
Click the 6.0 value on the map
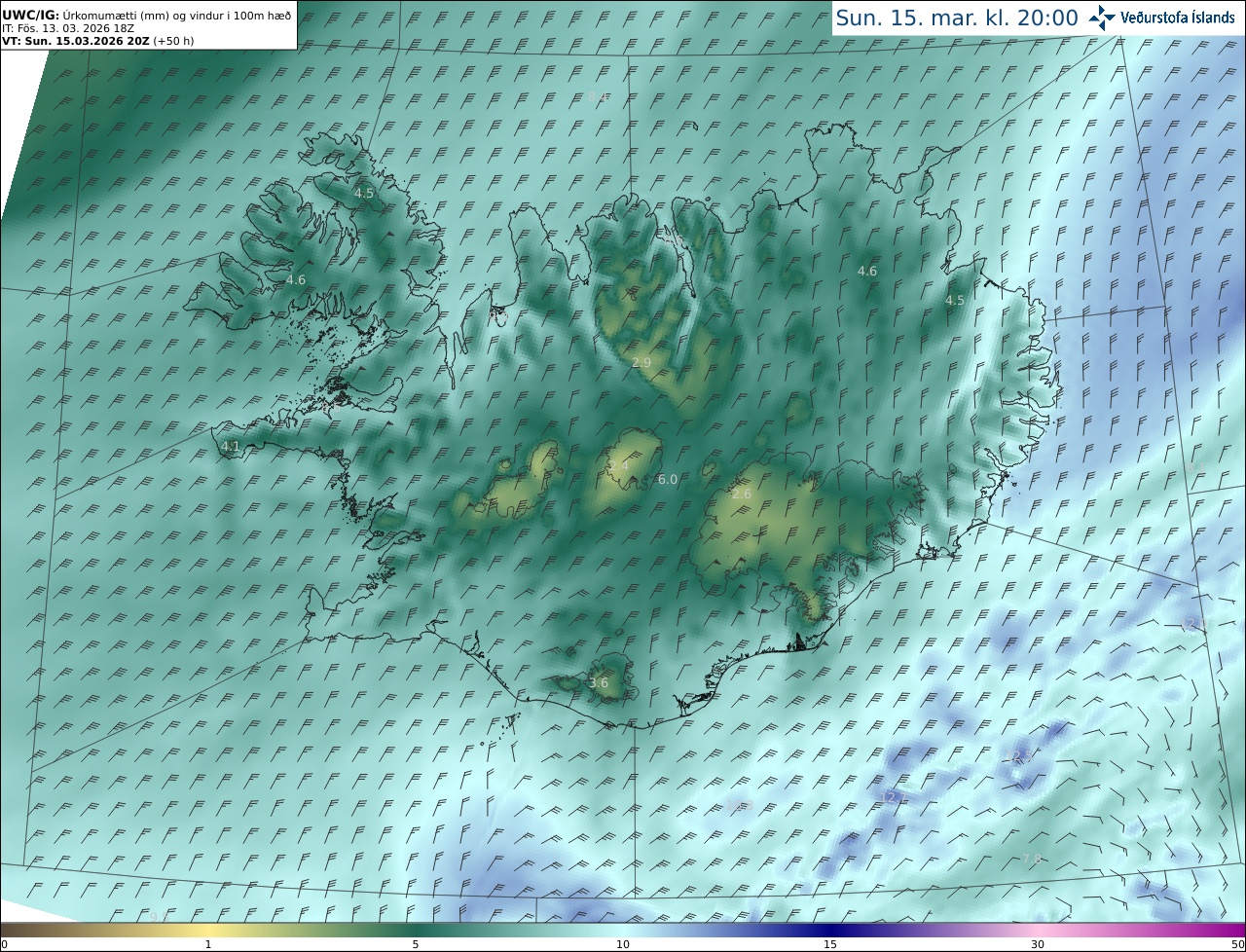[x=668, y=480]
